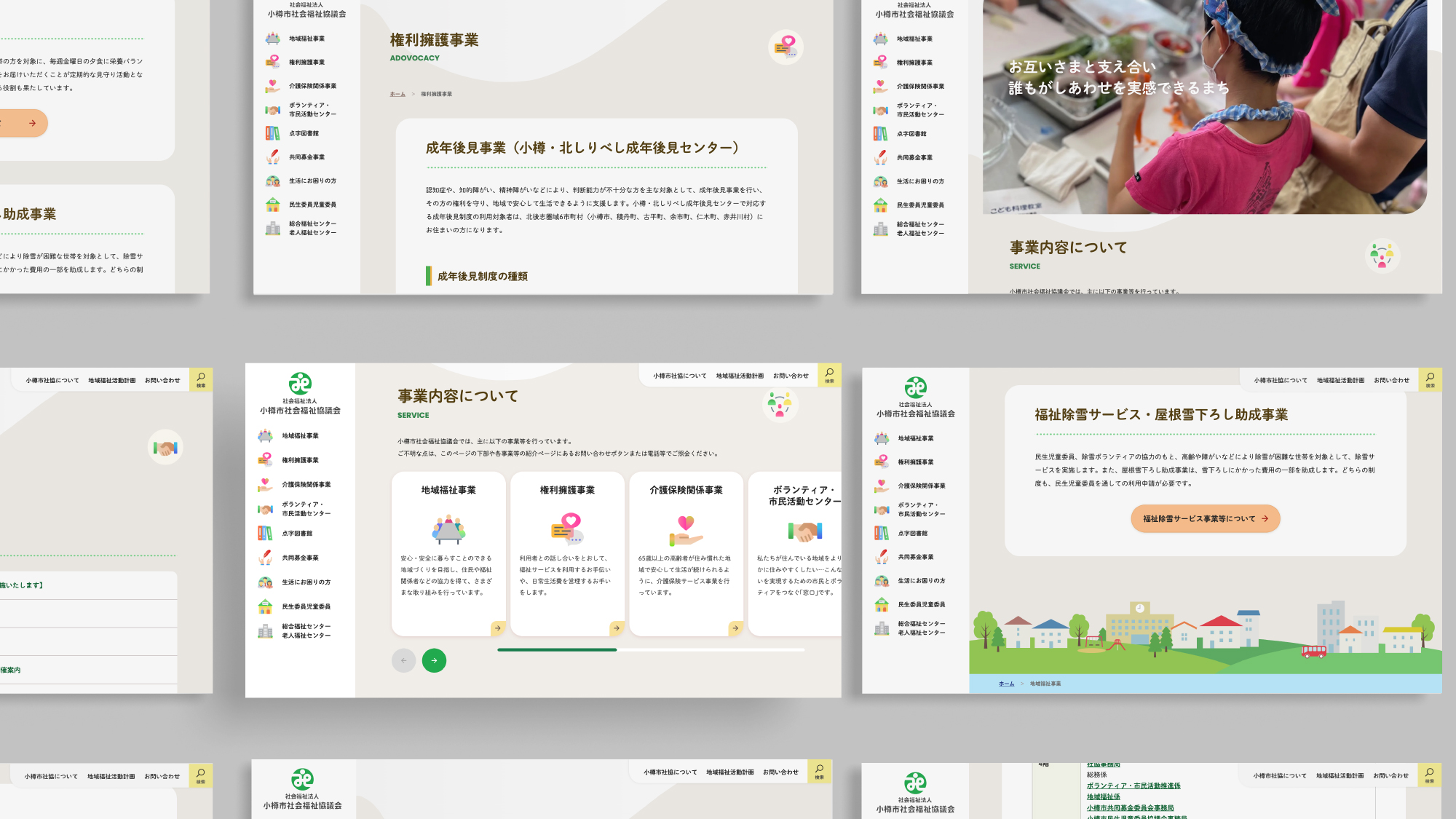Click 権利擁護事業 sidebar icon on the carousel page
The height and width of the screenshot is (819, 1456).
265,460
